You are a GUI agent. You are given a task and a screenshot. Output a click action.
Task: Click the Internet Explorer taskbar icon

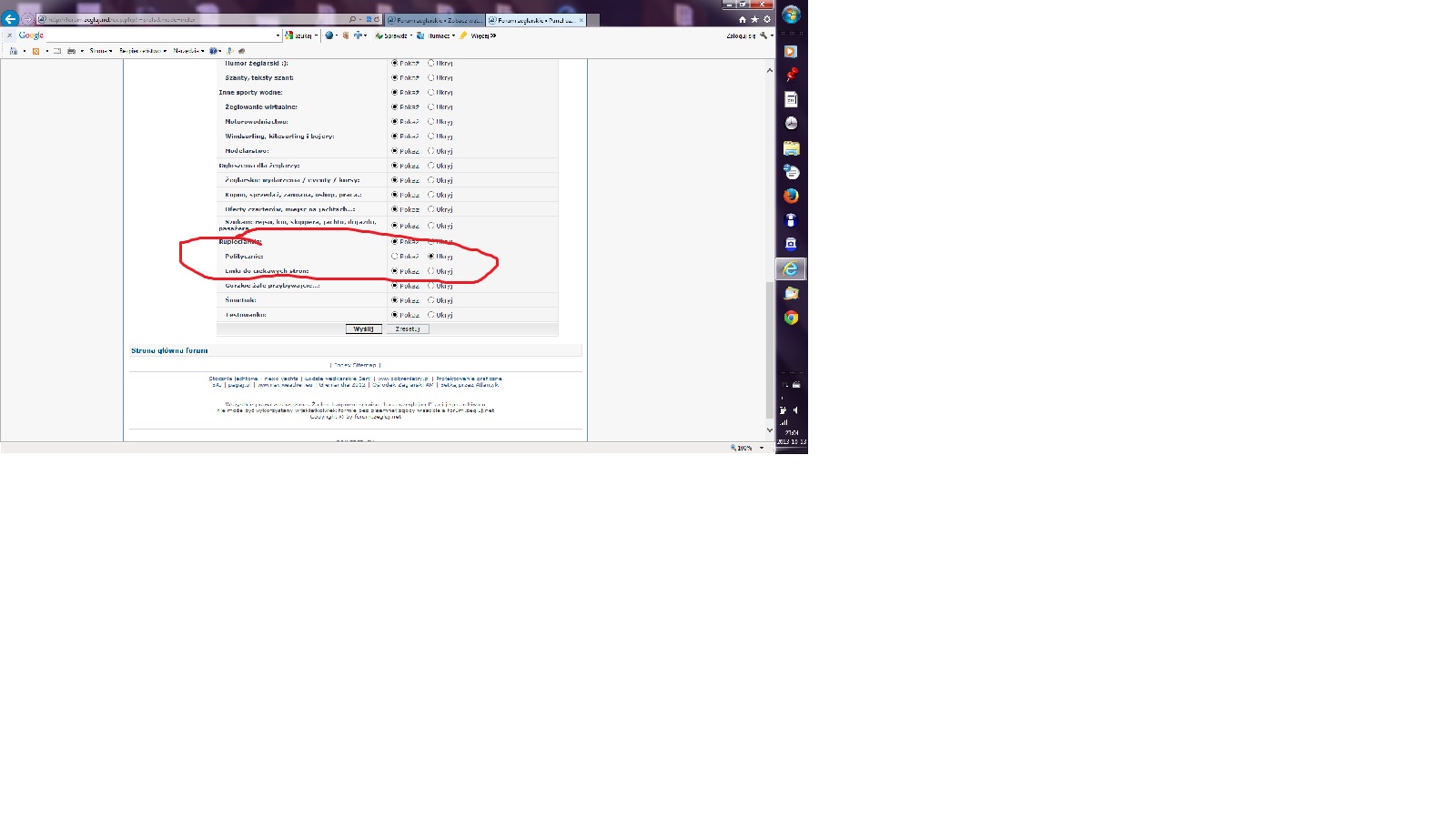tap(791, 269)
